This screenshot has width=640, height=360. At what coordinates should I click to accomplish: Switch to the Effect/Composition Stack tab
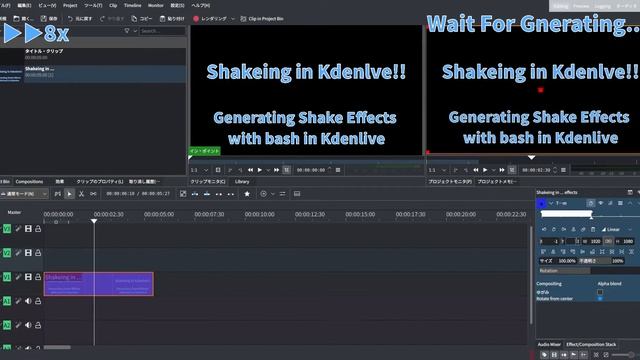point(591,344)
